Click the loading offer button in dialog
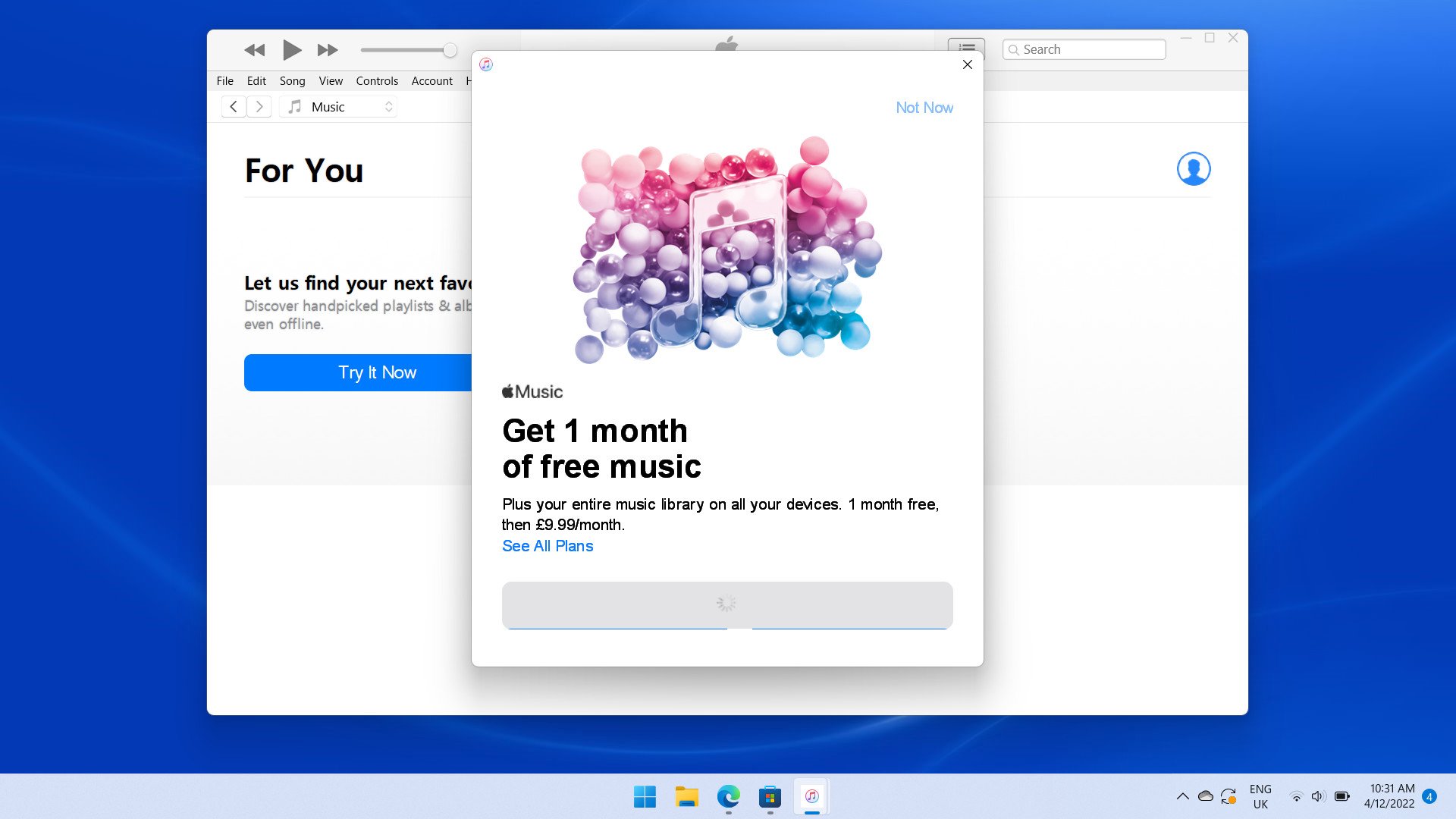The height and width of the screenshot is (819, 1456). coord(727,604)
